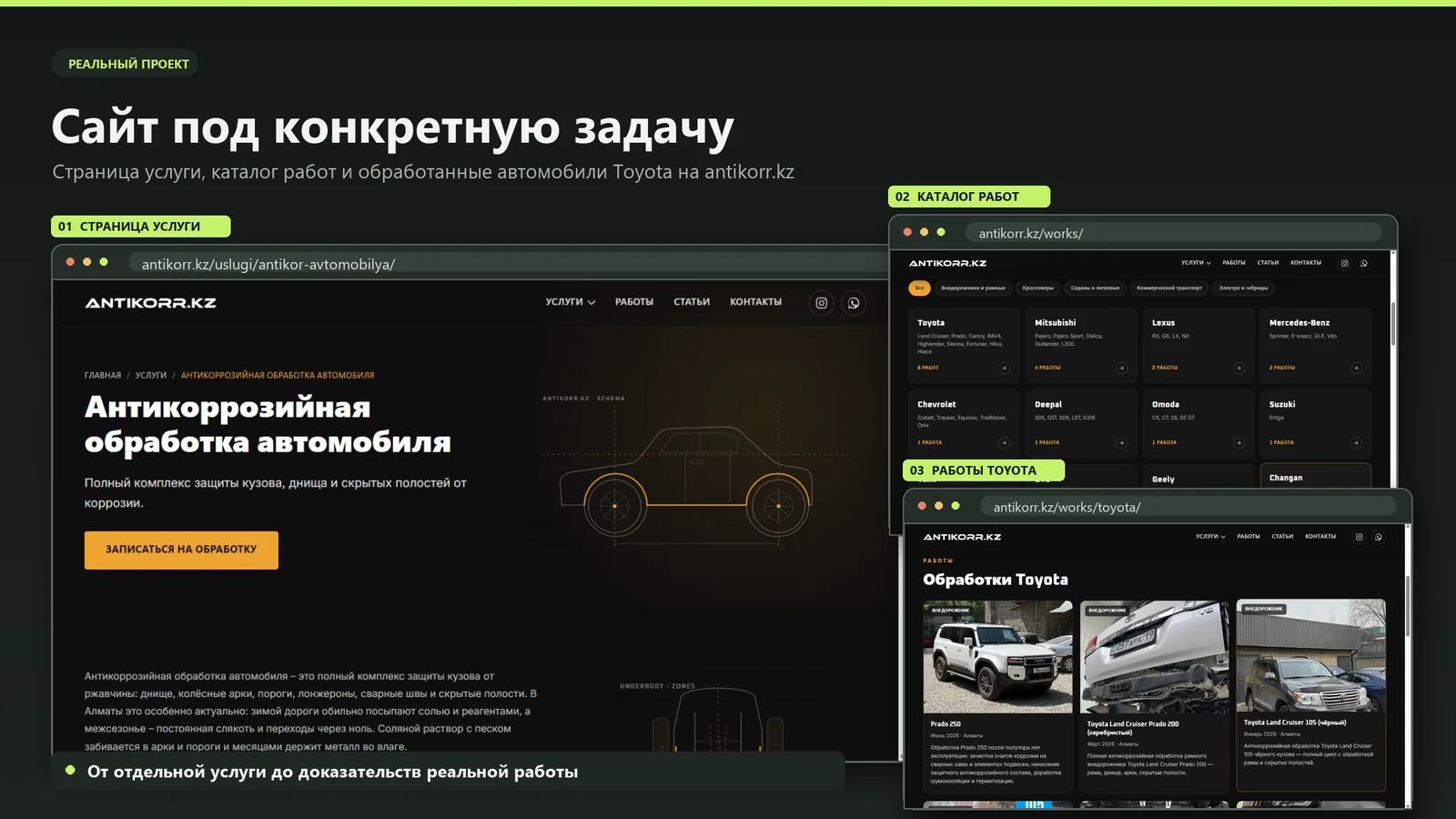Click the arrow icon on the Toyota card
The width and height of the screenshot is (1456, 819).
[1004, 368]
